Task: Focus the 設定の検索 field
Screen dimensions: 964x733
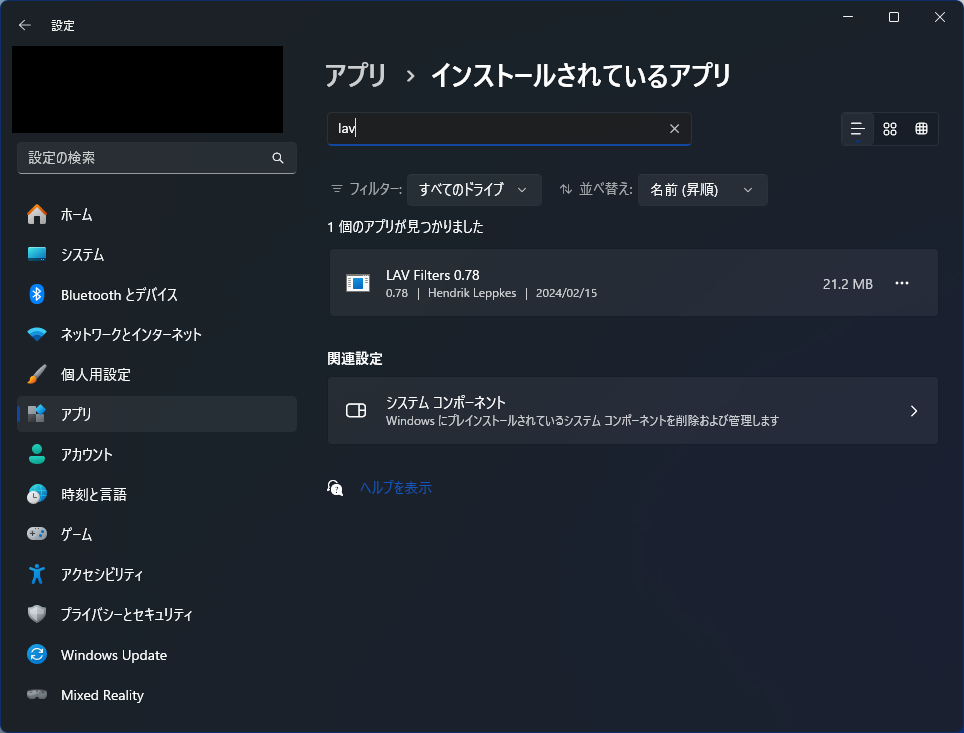Action: (x=157, y=158)
